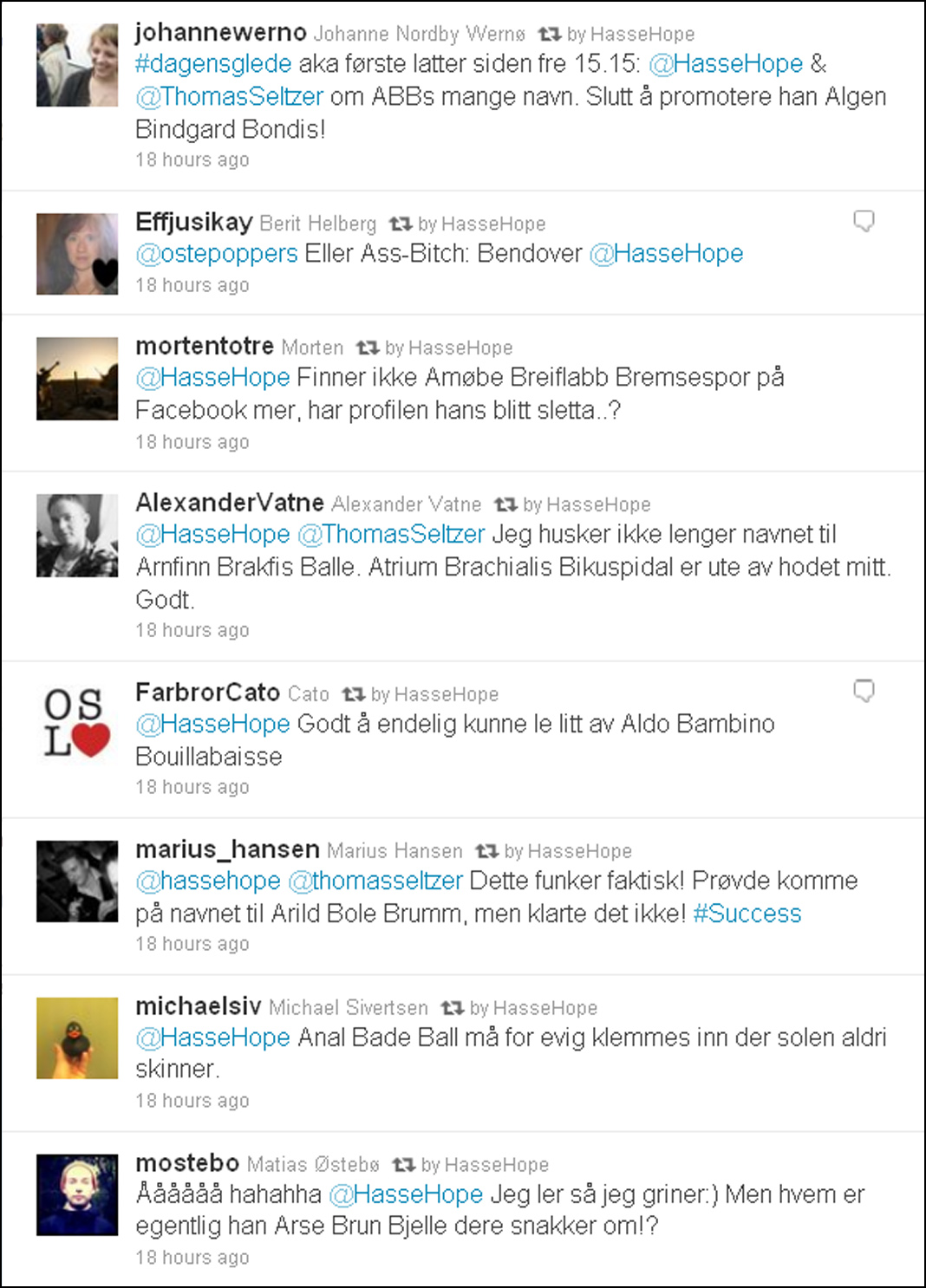Click @HasseHope mention in michaelsiv's tweet
The image size is (926, 1288).
coord(212,1038)
